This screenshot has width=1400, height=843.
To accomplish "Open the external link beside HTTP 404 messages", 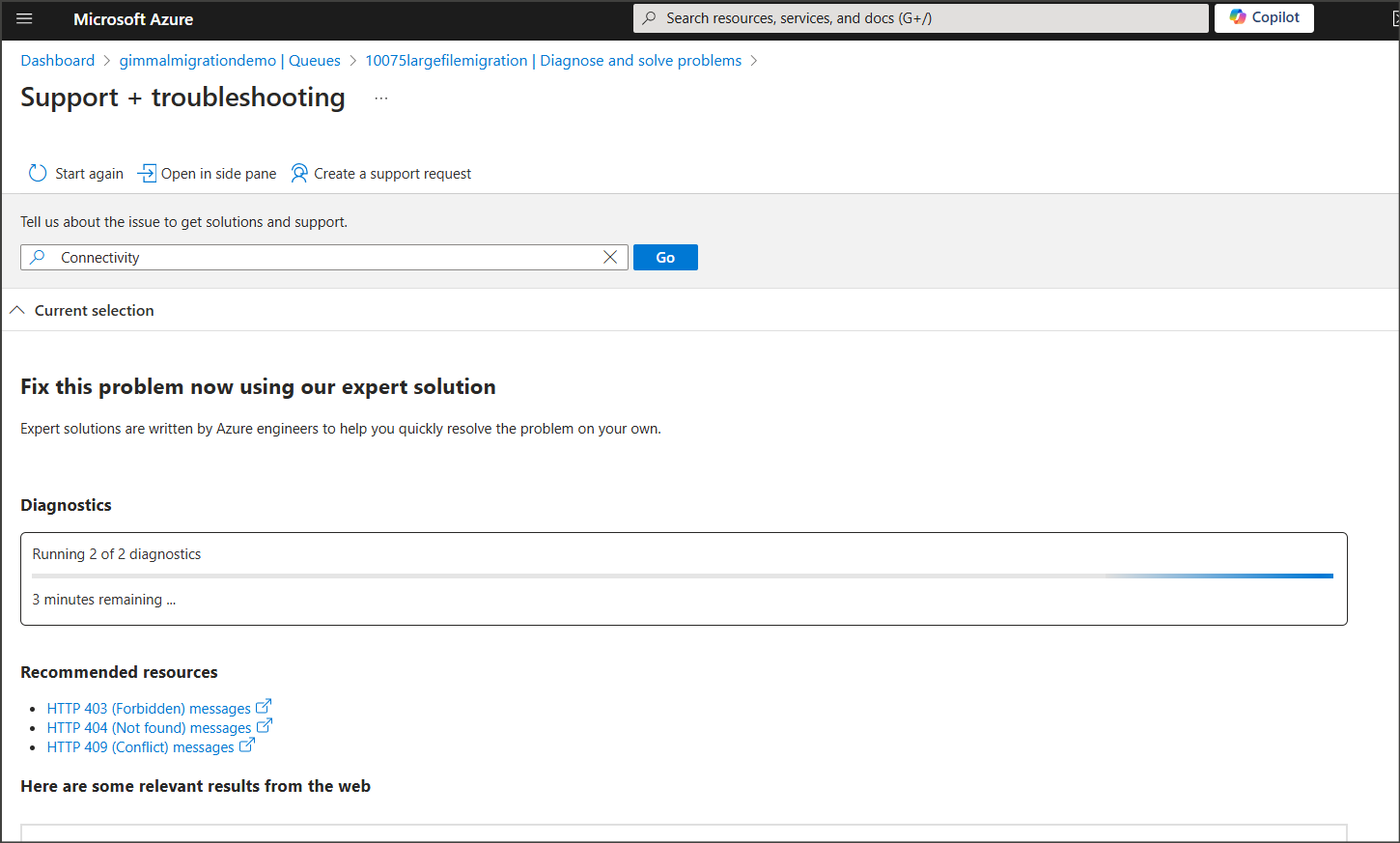I will [265, 726].
